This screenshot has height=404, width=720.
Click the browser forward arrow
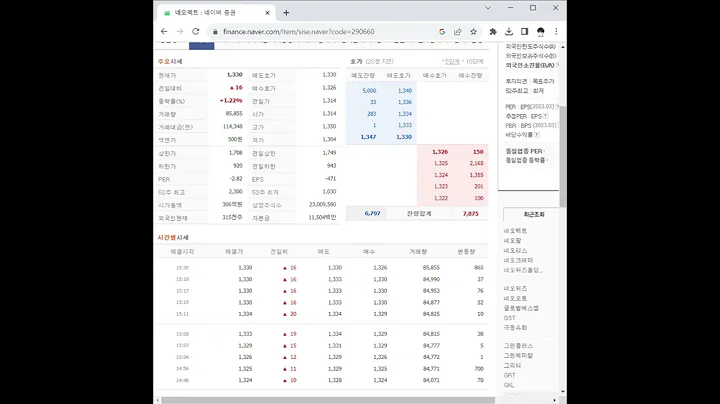180,31
